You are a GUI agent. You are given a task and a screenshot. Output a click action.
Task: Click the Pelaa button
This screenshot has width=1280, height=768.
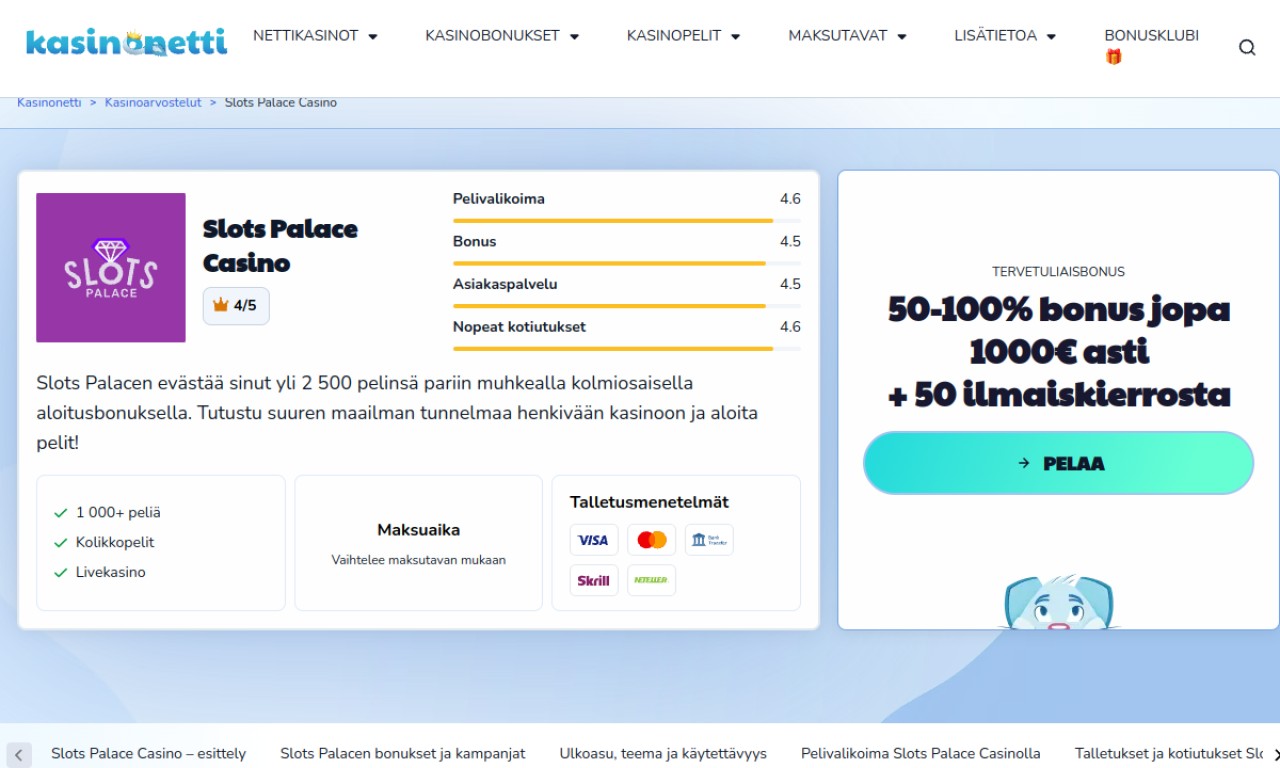click(1058, 463)
